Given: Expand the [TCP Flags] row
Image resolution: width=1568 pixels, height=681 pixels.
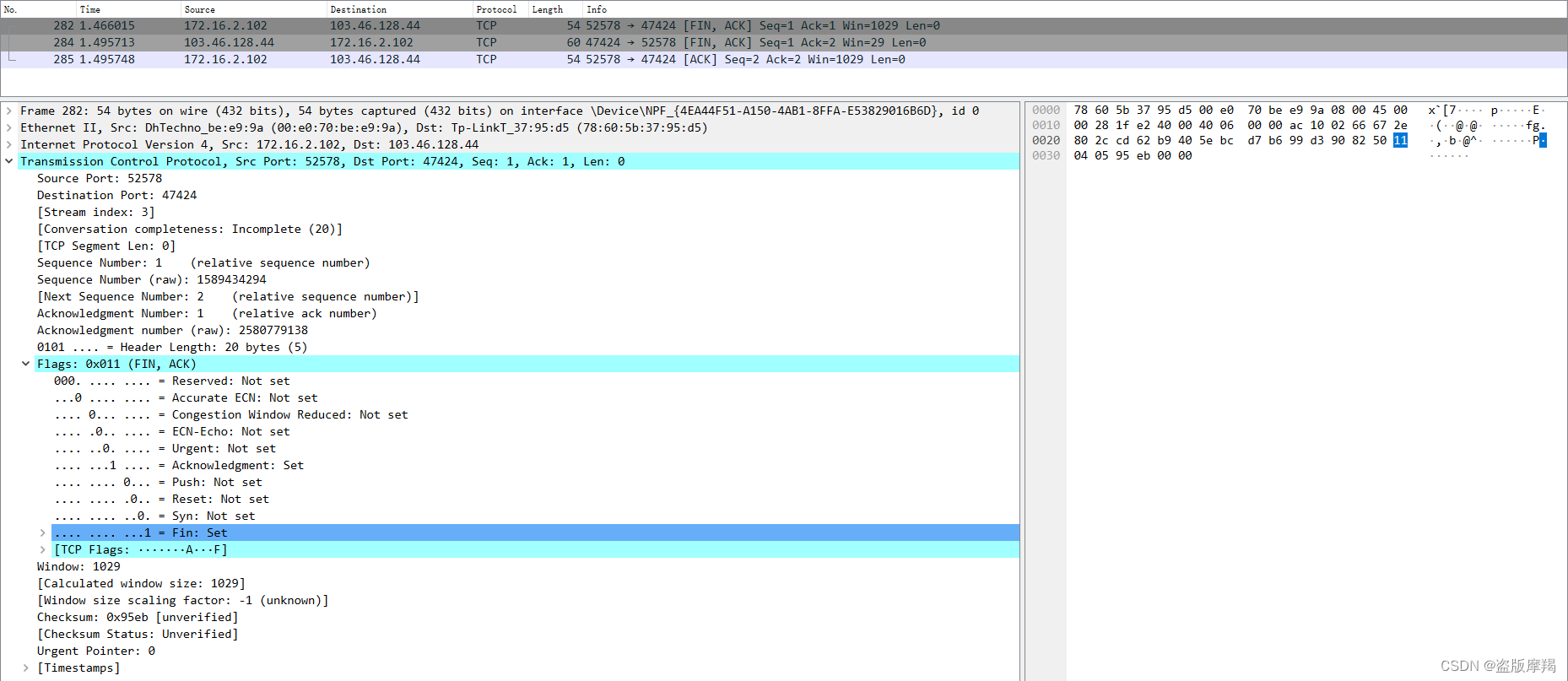Looking at the screenshot, I should pyautogui.click(x=43, y=549).
